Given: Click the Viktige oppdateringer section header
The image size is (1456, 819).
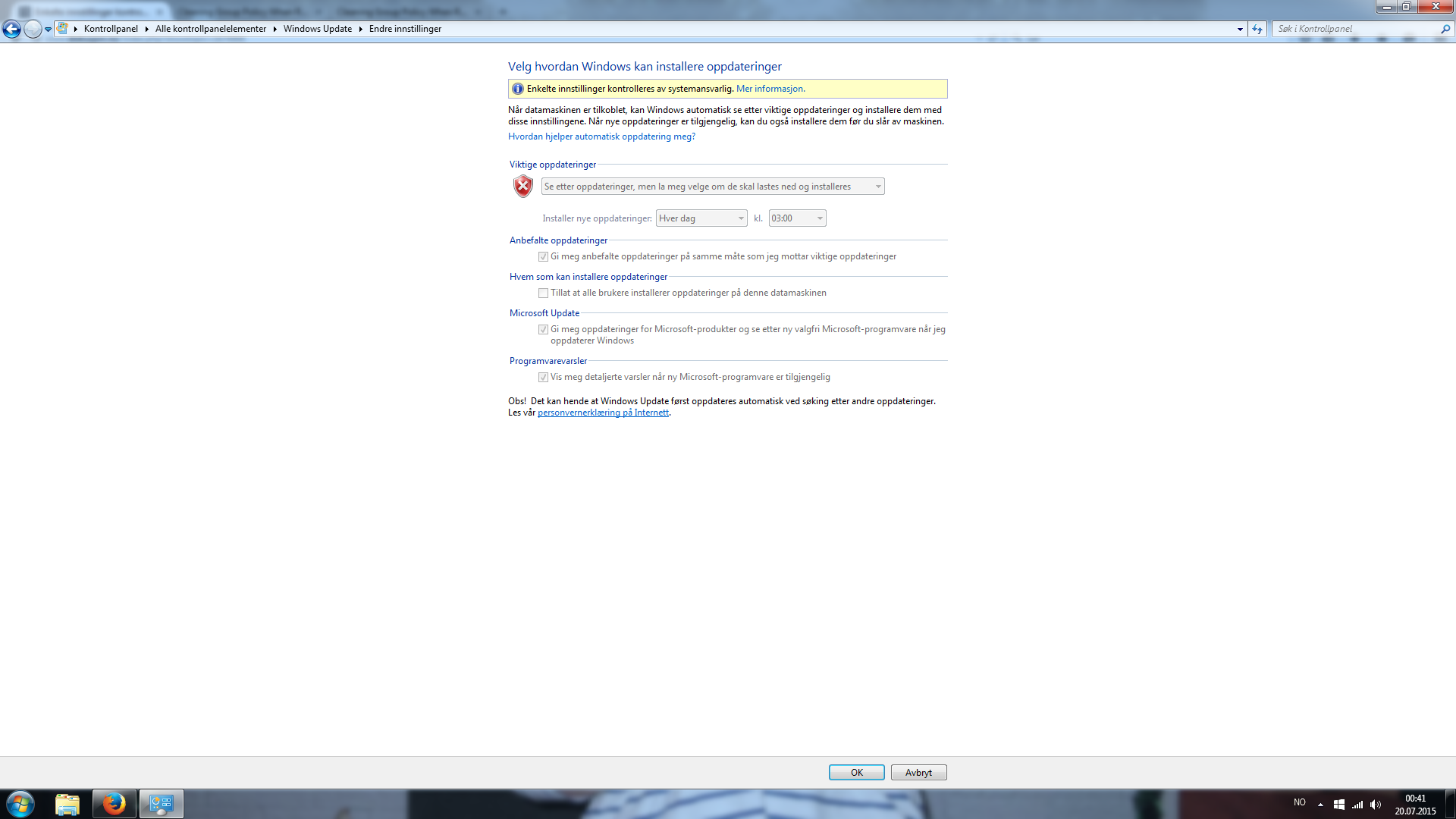Looking at the screenshot, I should coord(553,165).
